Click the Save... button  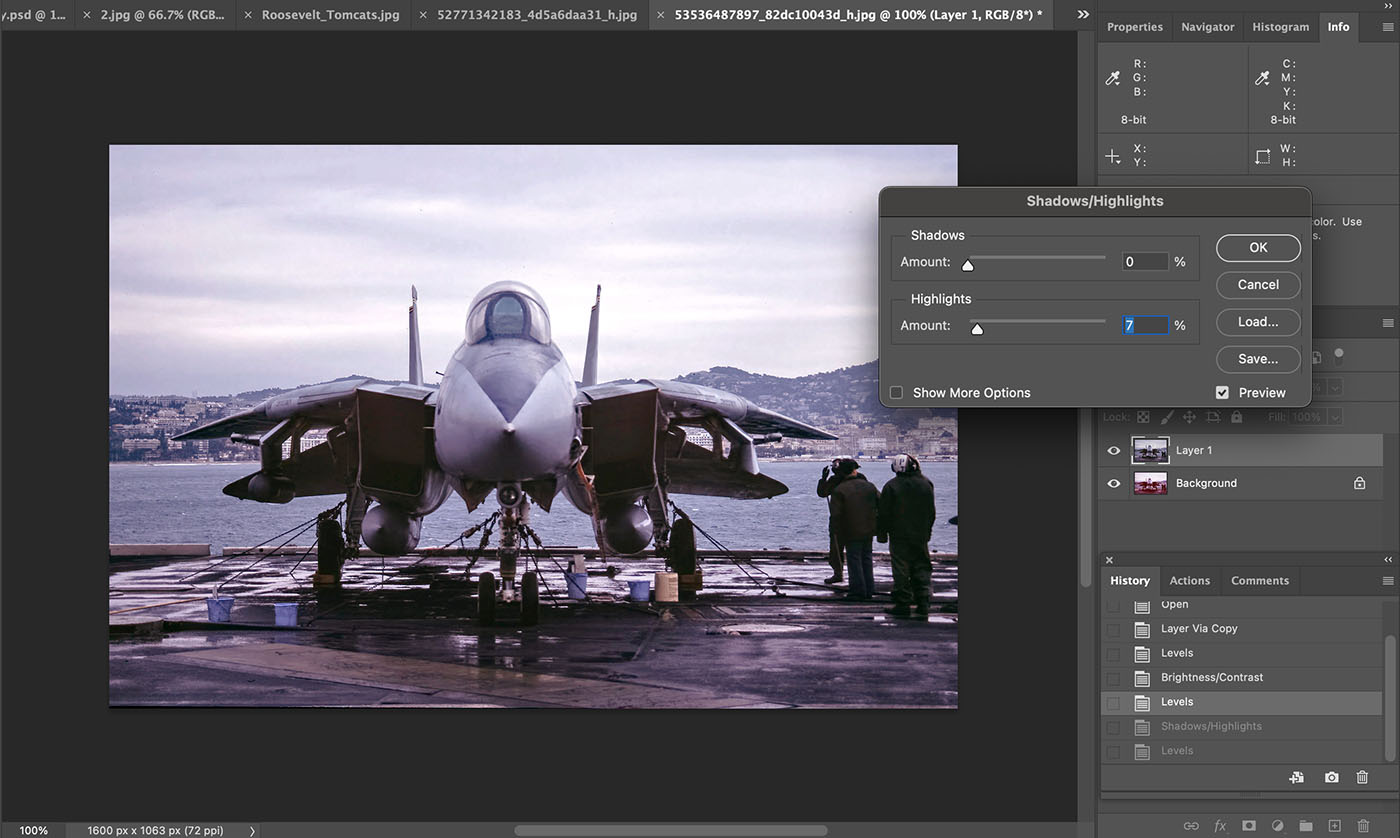click(1258, 359)
